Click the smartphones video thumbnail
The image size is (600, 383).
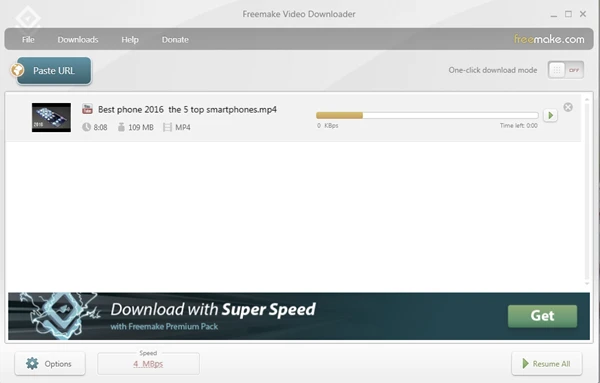coord(51,117)
